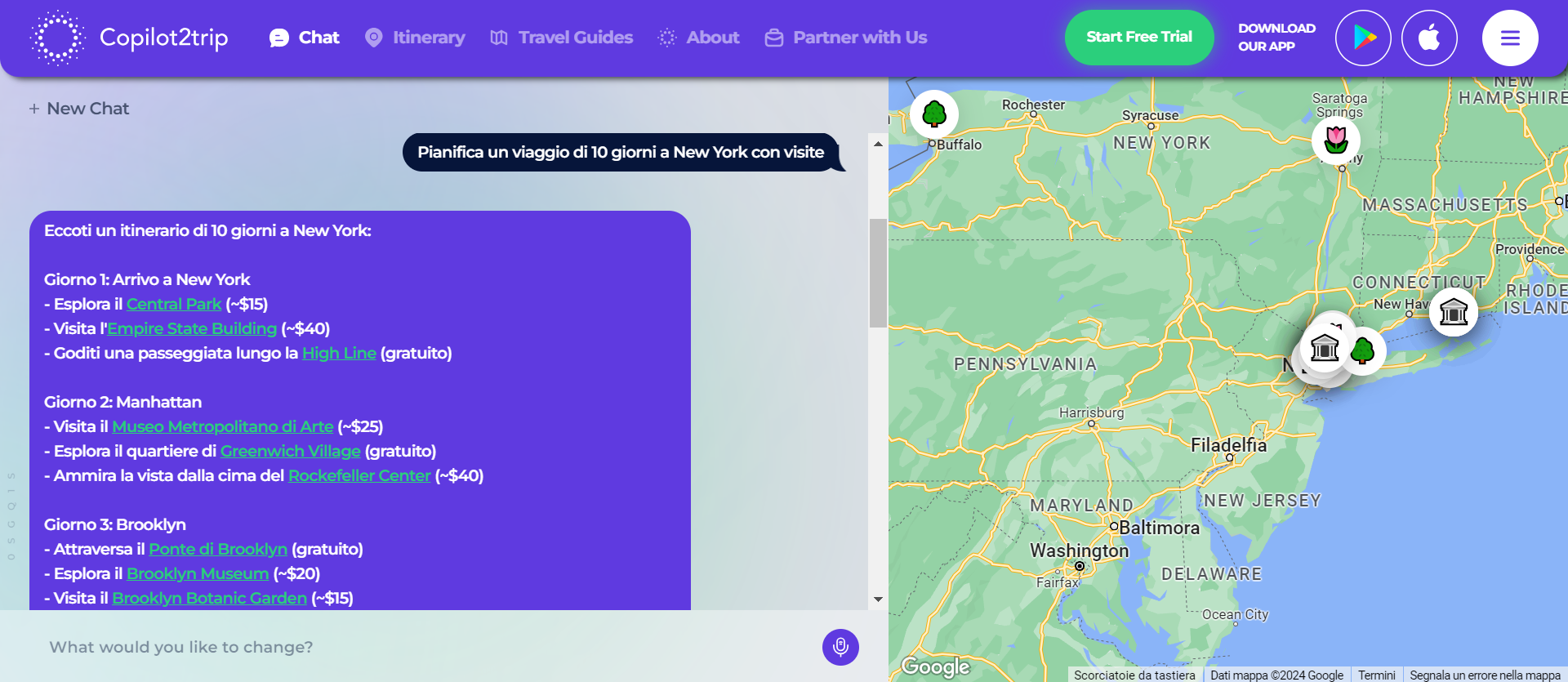
Task: Click DOWNLOAD OUR APP text
Action: pos(1276,38)
